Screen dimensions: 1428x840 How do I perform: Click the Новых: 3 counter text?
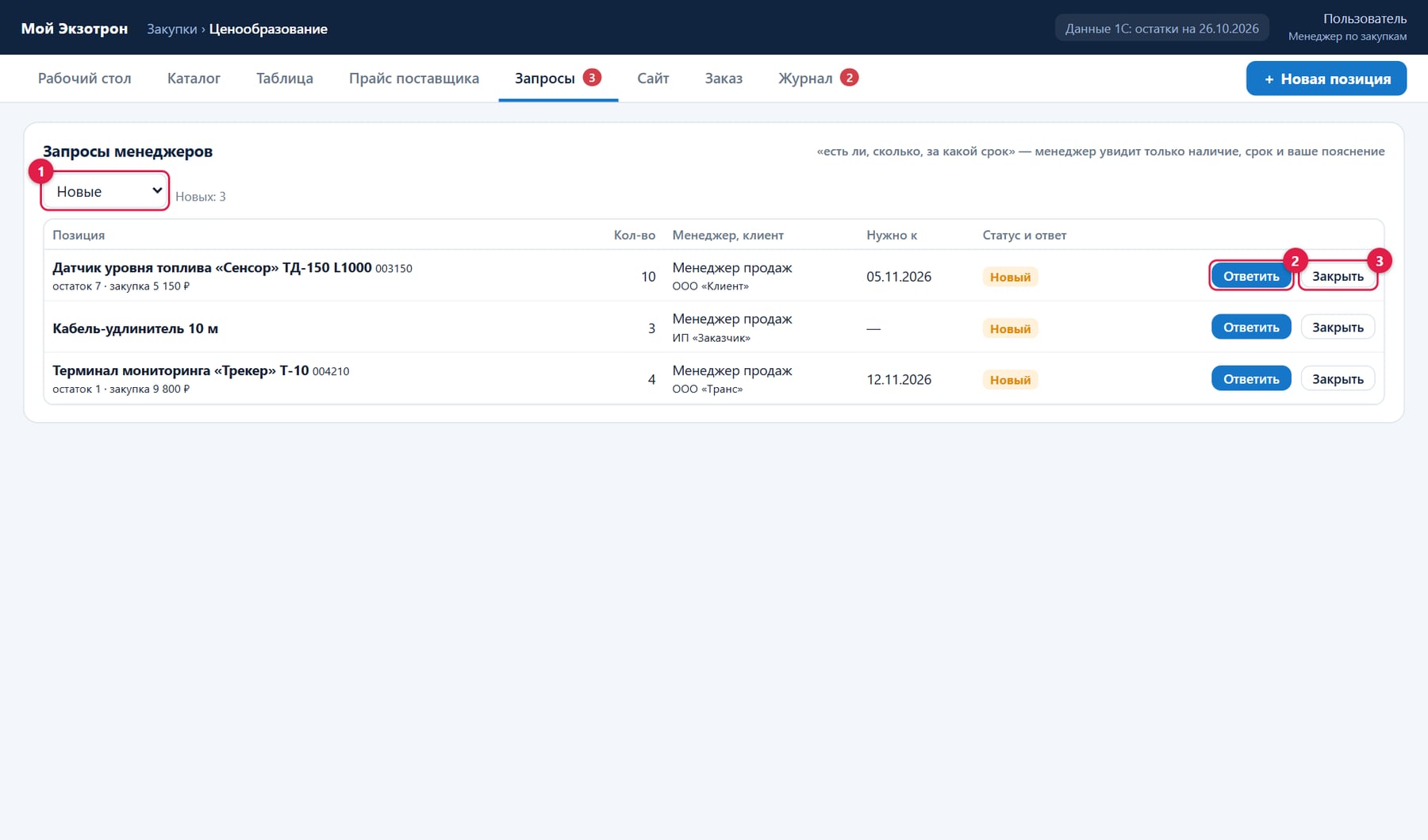[x=201, y=197]
